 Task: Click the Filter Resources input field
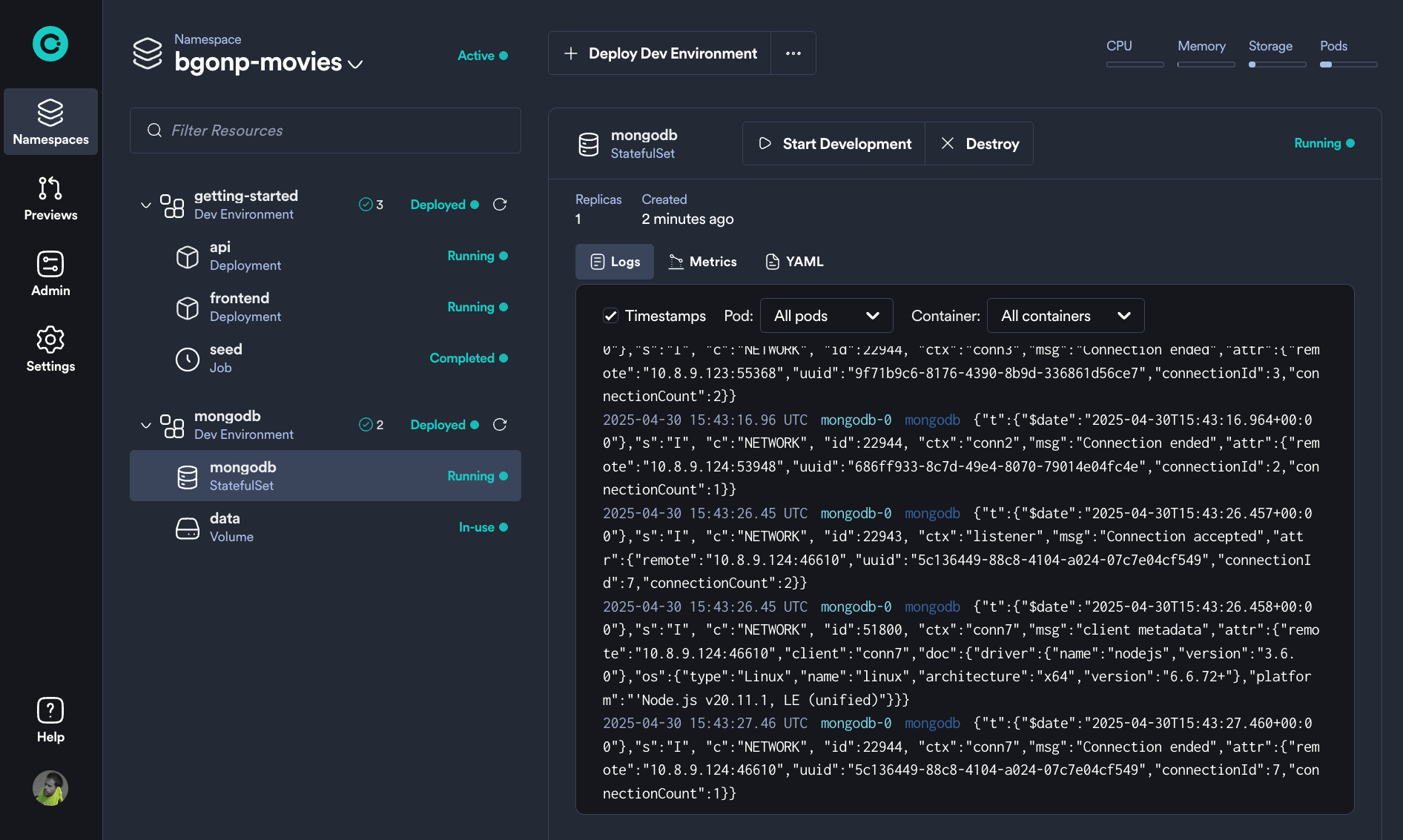(325, 130)
